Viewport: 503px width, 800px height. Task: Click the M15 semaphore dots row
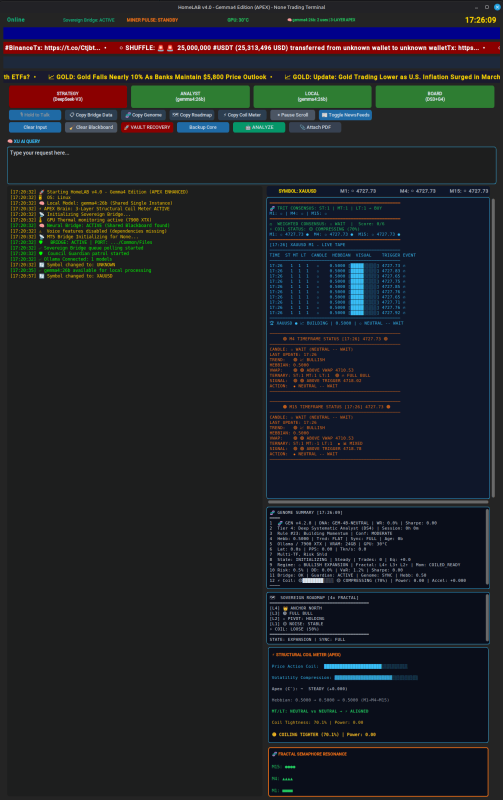[x=284, y=767]
